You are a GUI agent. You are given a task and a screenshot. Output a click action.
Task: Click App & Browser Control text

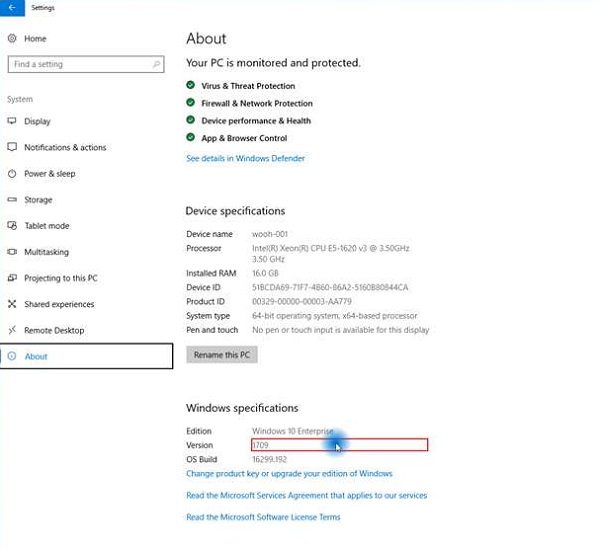click(x=244, y=138)
